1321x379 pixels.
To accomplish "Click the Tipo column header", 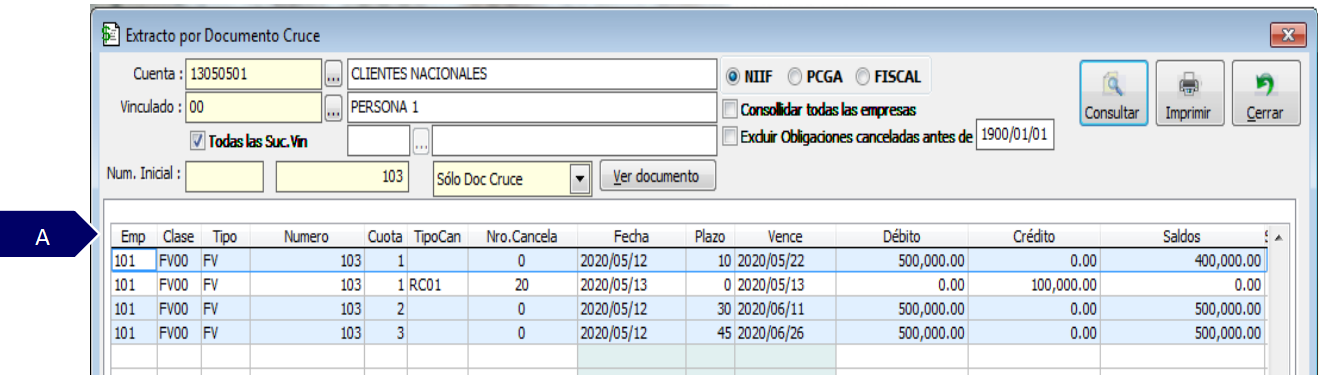I will 225,237.
